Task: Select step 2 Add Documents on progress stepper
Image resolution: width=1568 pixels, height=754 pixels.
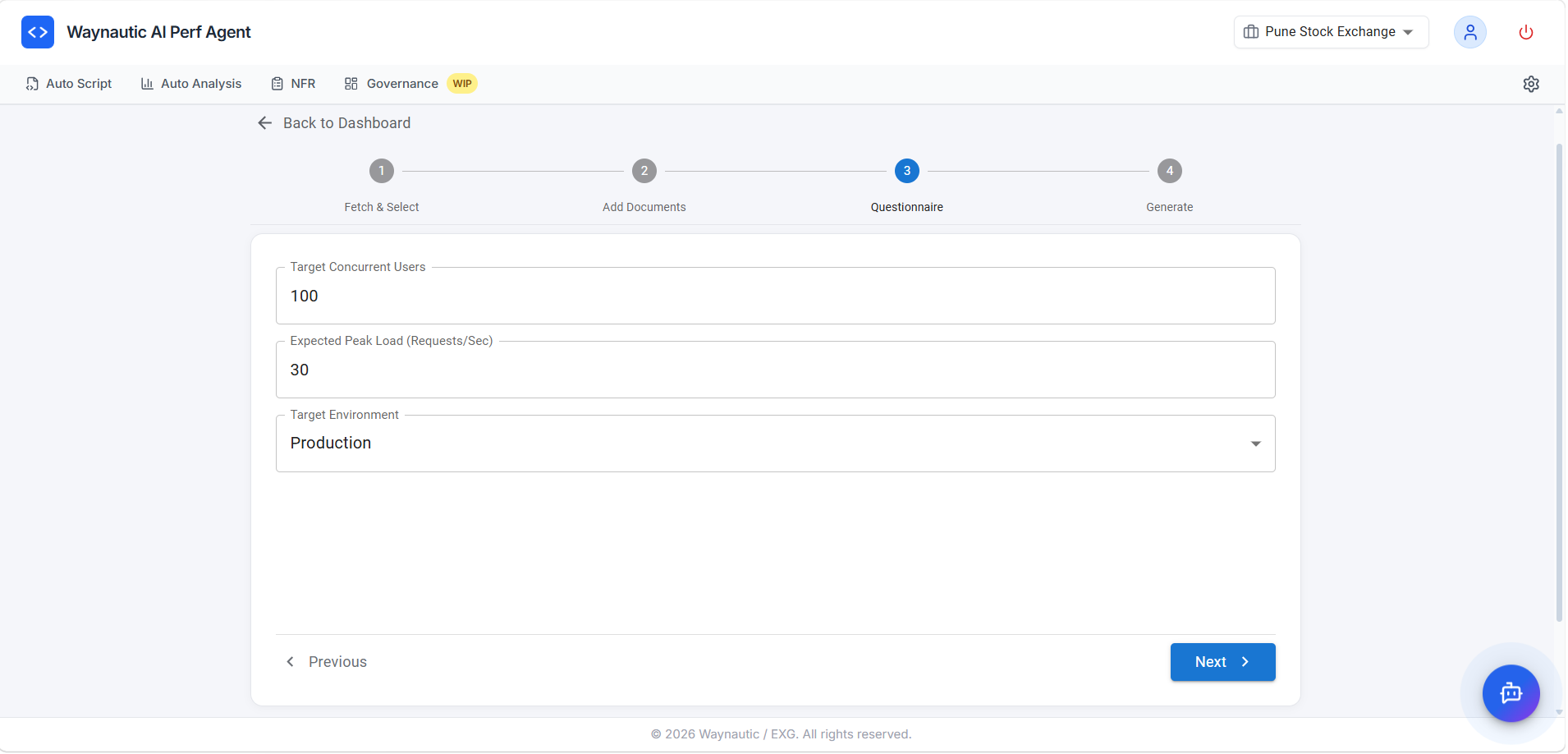Action: [644, 171]
